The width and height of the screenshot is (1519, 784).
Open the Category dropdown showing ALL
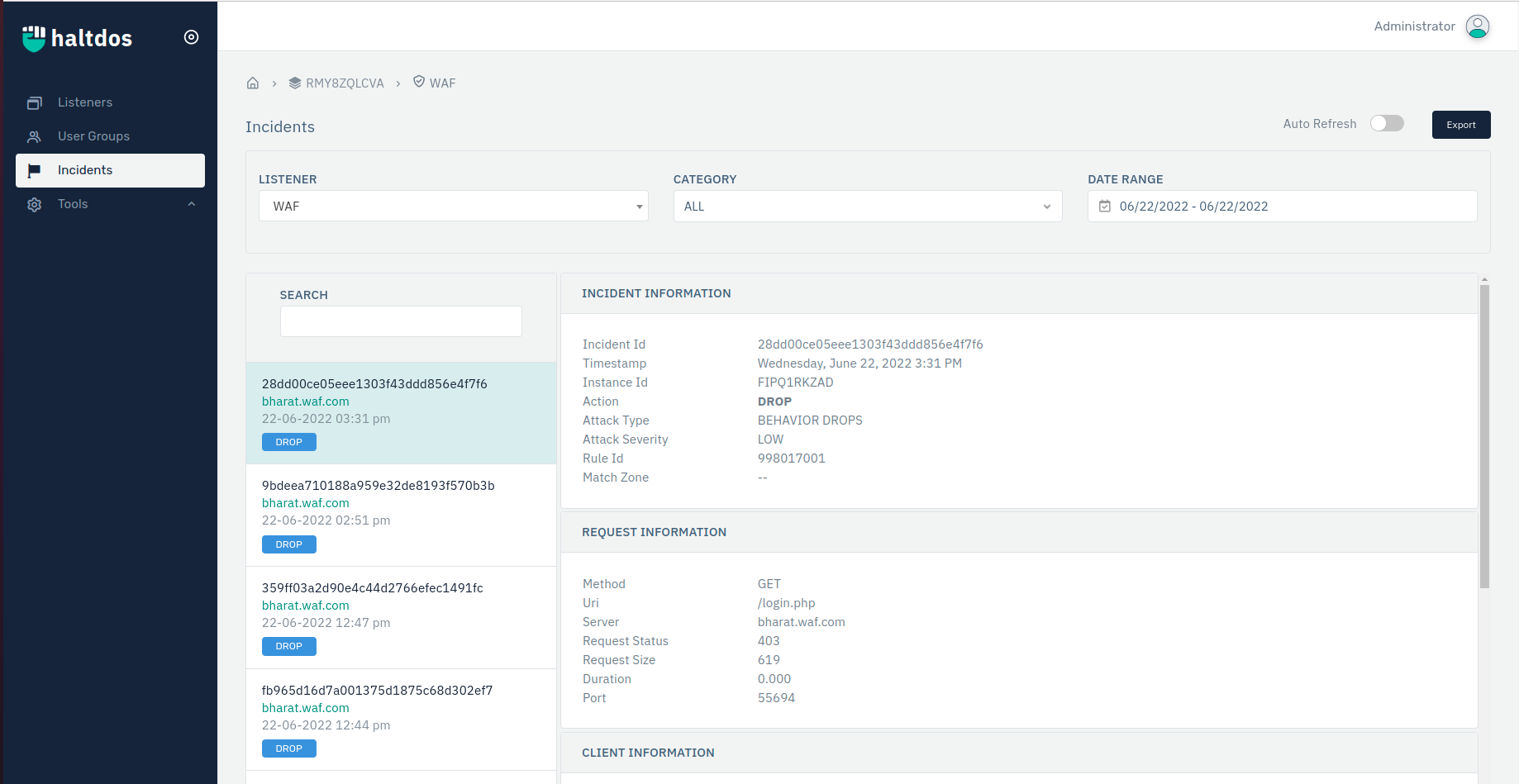(x=868, y=207)
